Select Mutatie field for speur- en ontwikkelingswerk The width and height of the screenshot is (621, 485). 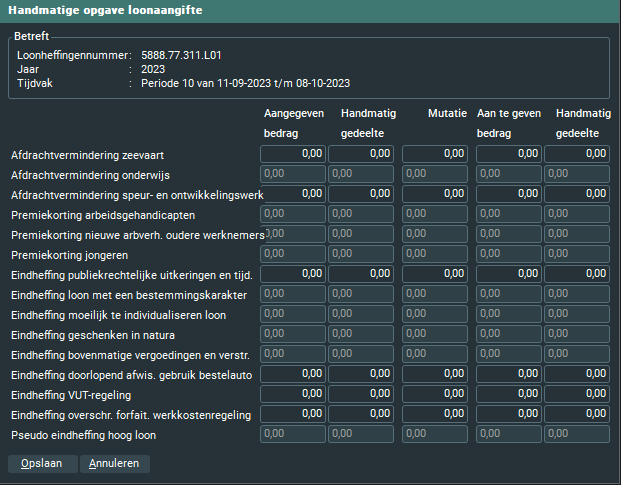click(435, 194)
